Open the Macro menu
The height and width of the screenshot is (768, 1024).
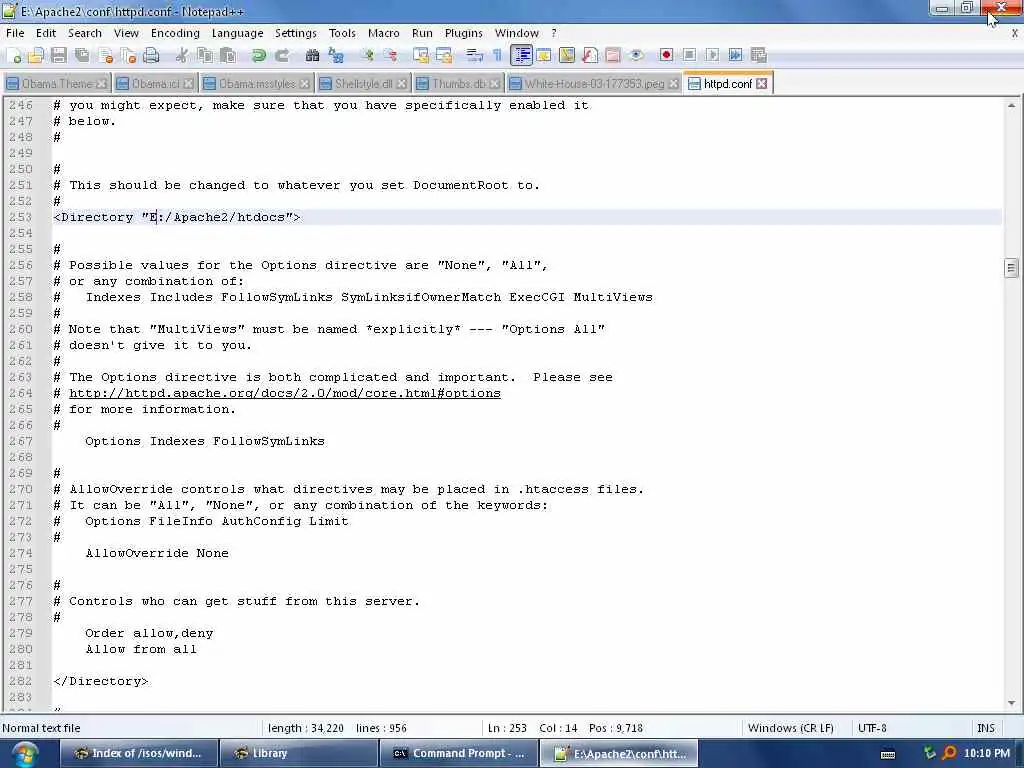coord(383,33)
